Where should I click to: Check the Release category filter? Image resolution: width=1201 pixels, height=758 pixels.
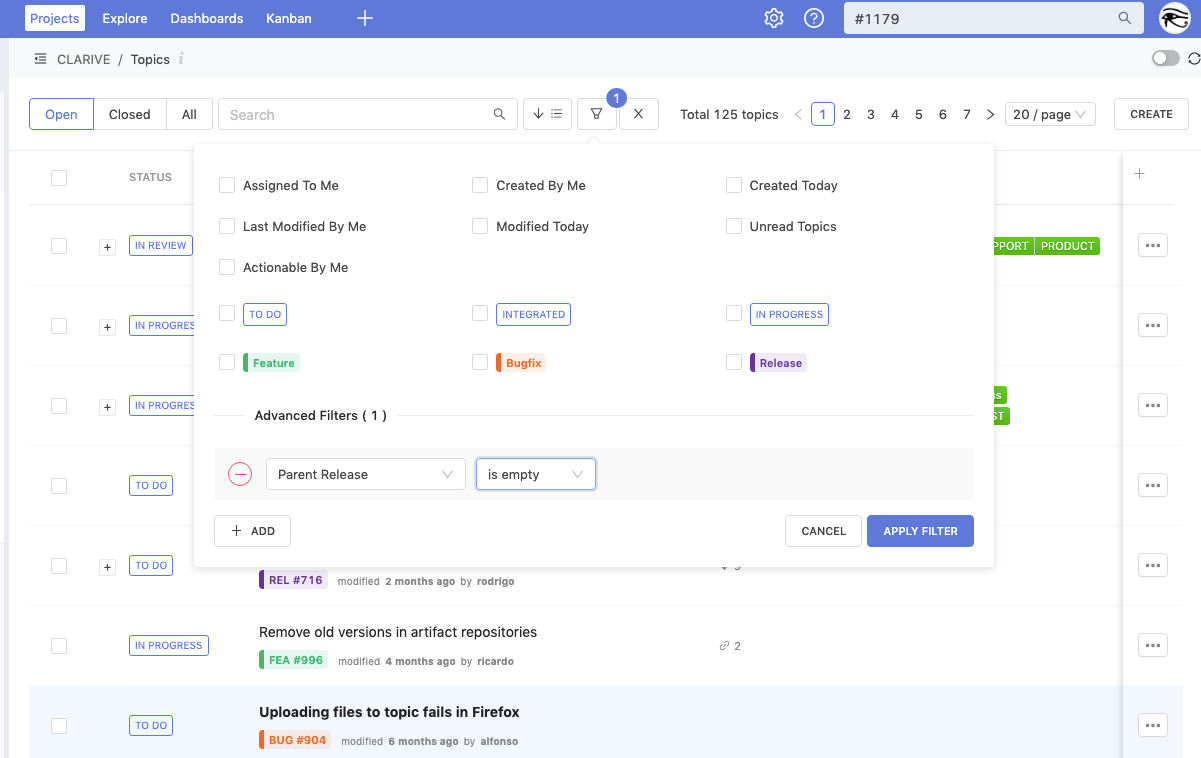click(x=734, y=362)
